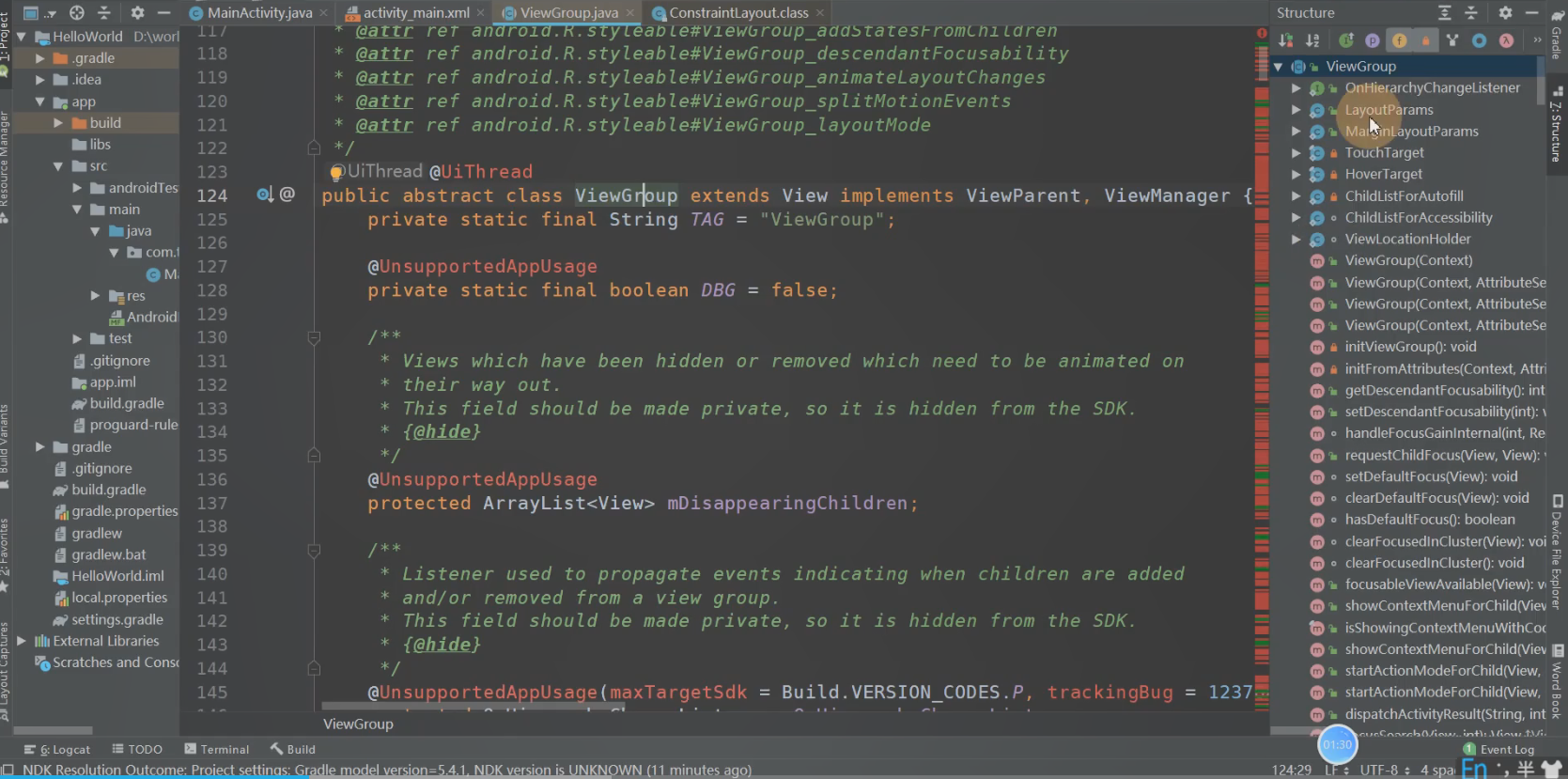Toggle Show Lambdas pink icon

(x=1506, y=40)
